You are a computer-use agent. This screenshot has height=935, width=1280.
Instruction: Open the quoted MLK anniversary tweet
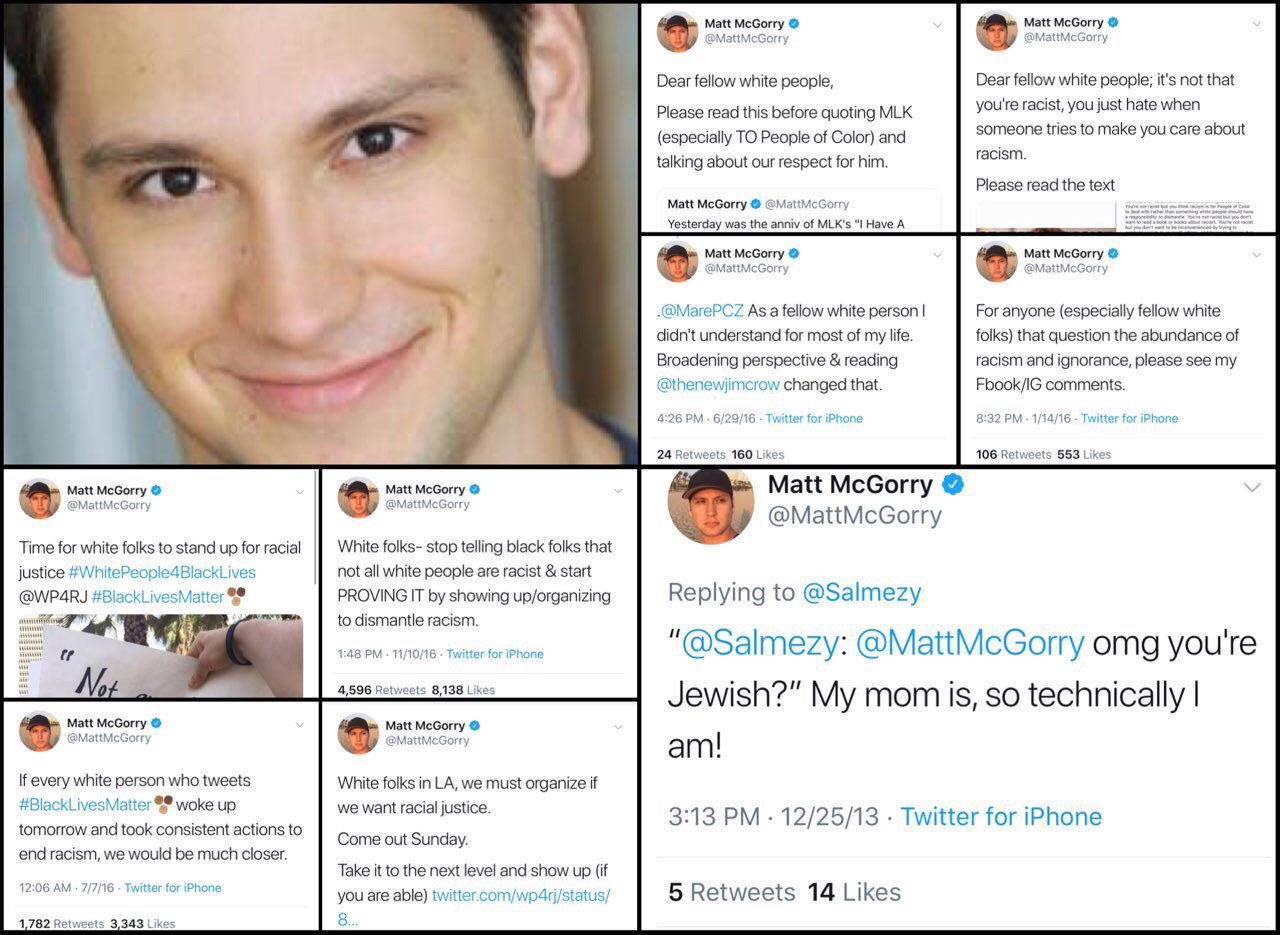click(798, 213)
